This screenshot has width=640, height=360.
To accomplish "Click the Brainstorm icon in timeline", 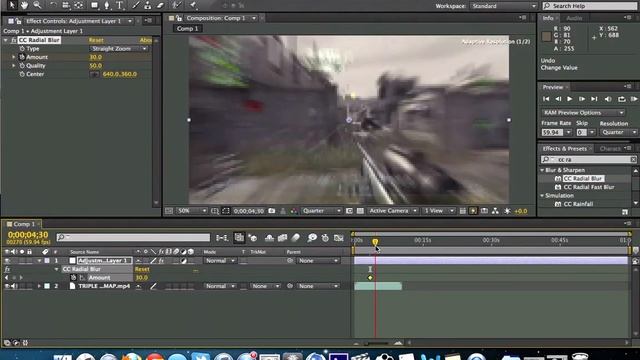I will [x=312, y=238].
